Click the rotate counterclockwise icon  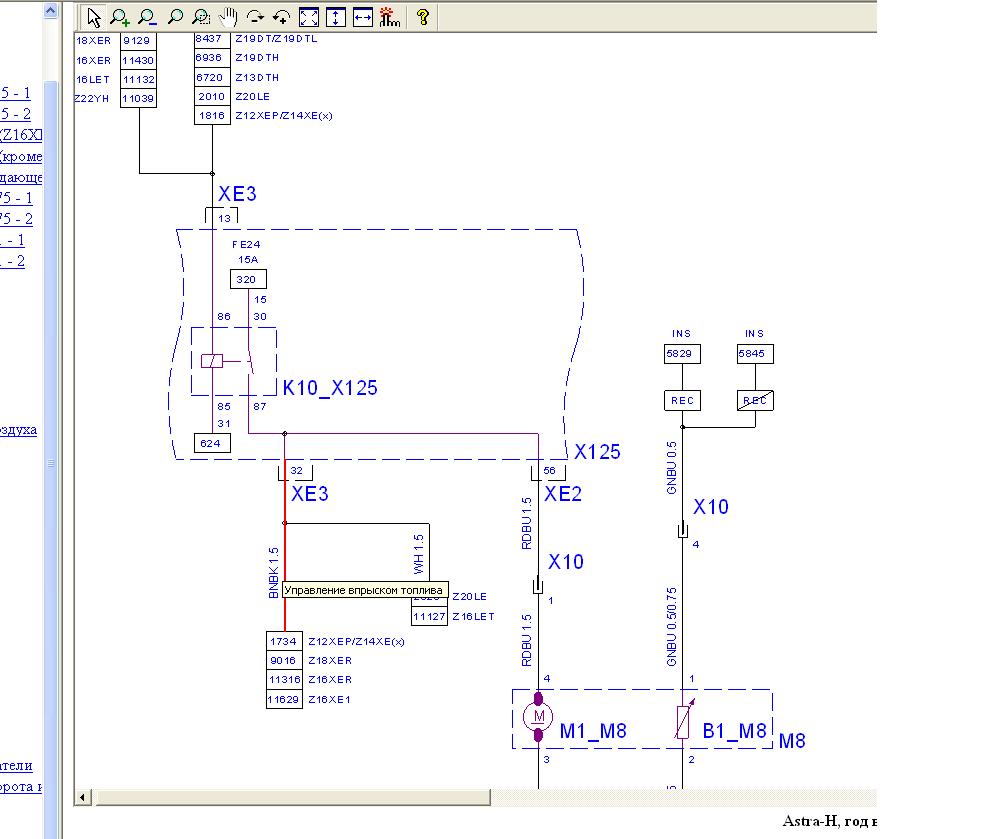281,17
